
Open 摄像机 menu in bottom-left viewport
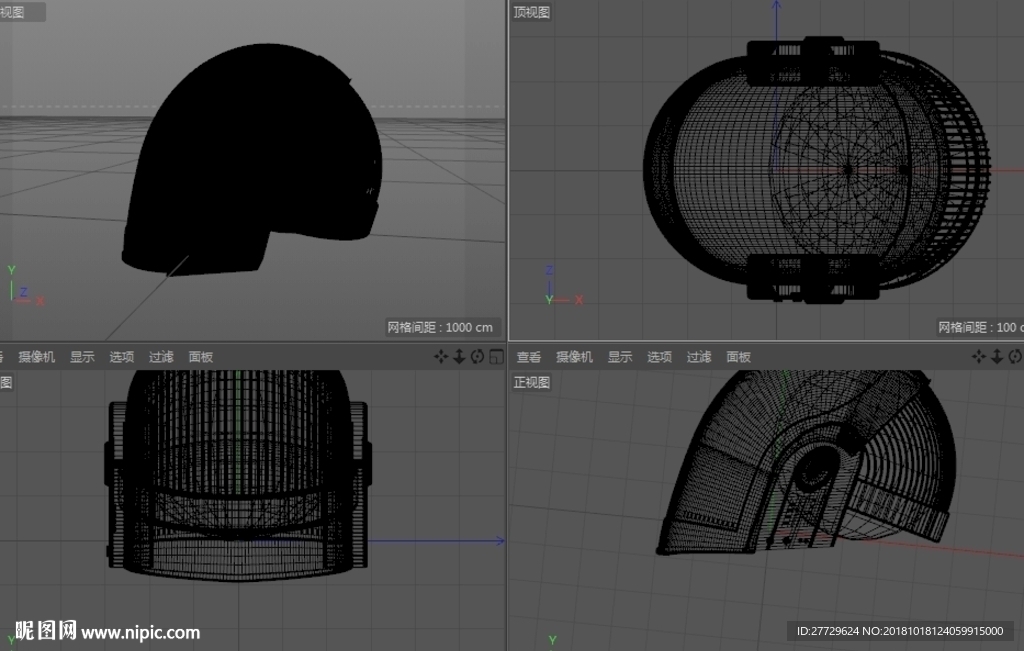point(37,357)
